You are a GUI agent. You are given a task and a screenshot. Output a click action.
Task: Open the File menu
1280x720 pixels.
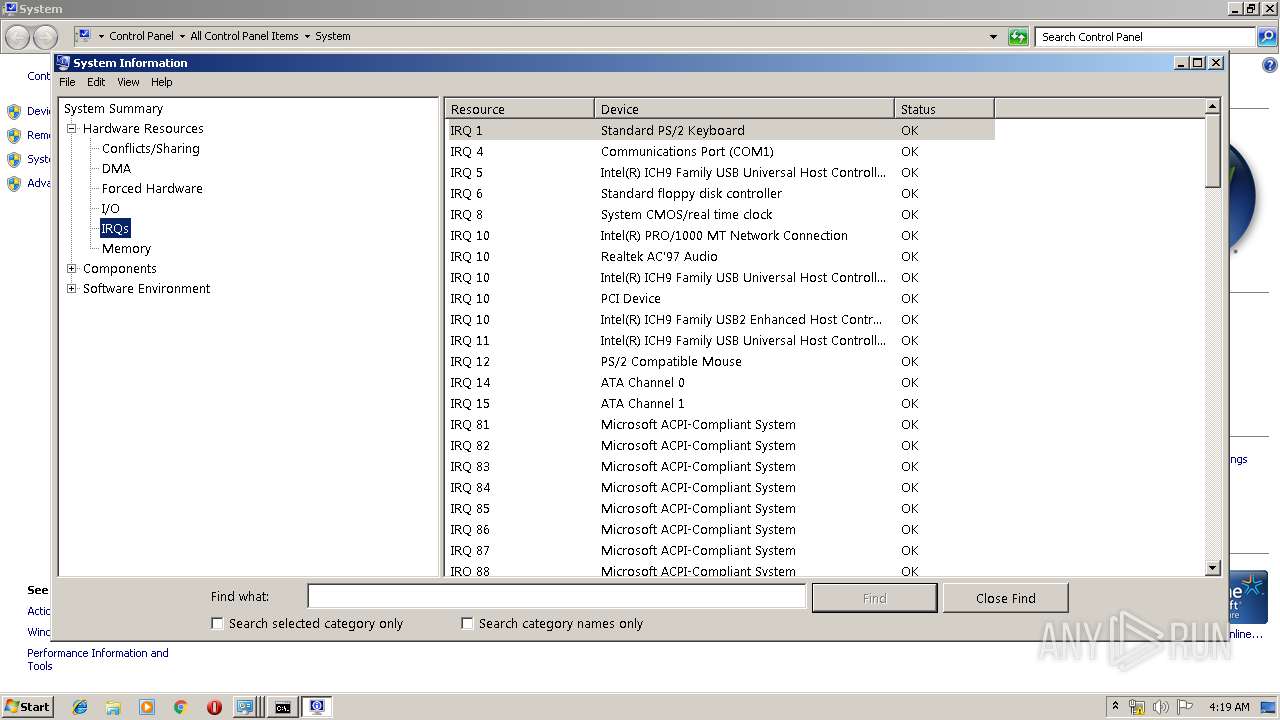67,82
